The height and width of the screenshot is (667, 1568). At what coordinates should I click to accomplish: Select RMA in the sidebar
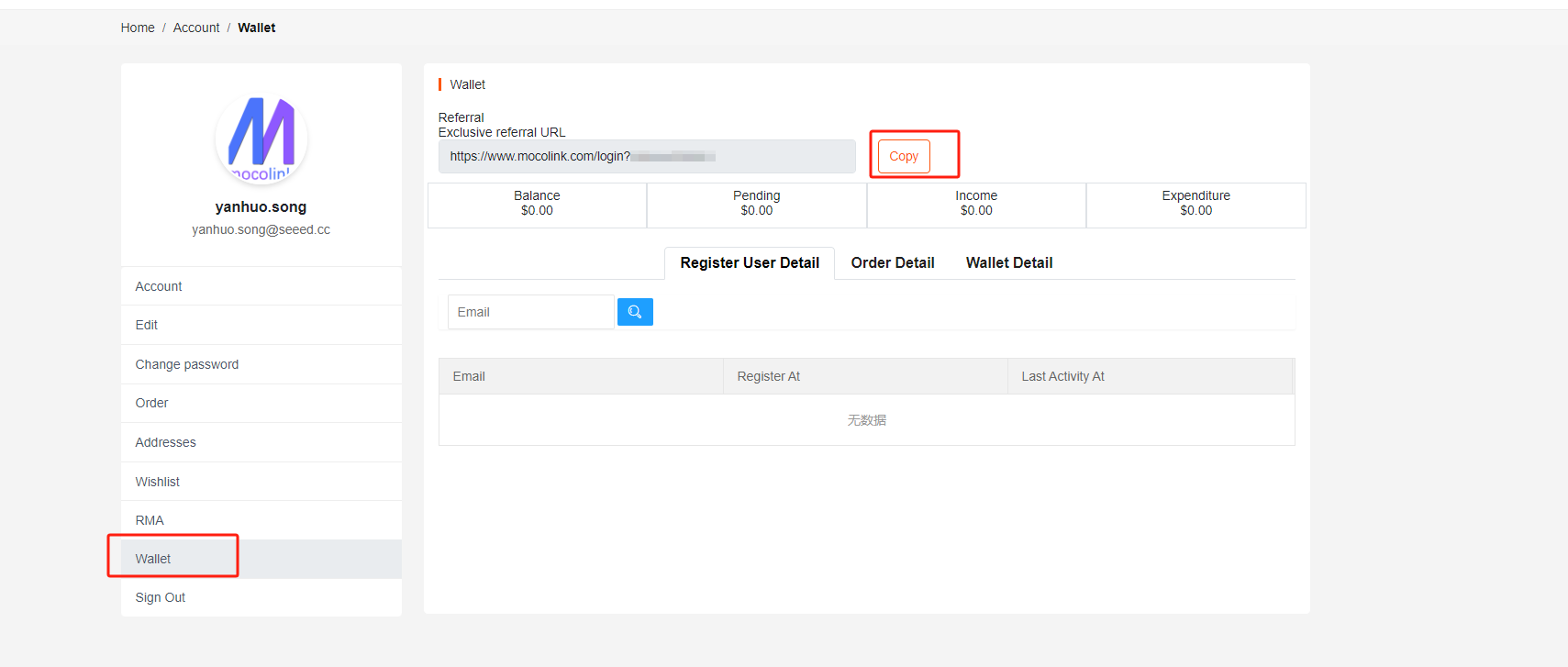tap(150, 520)
